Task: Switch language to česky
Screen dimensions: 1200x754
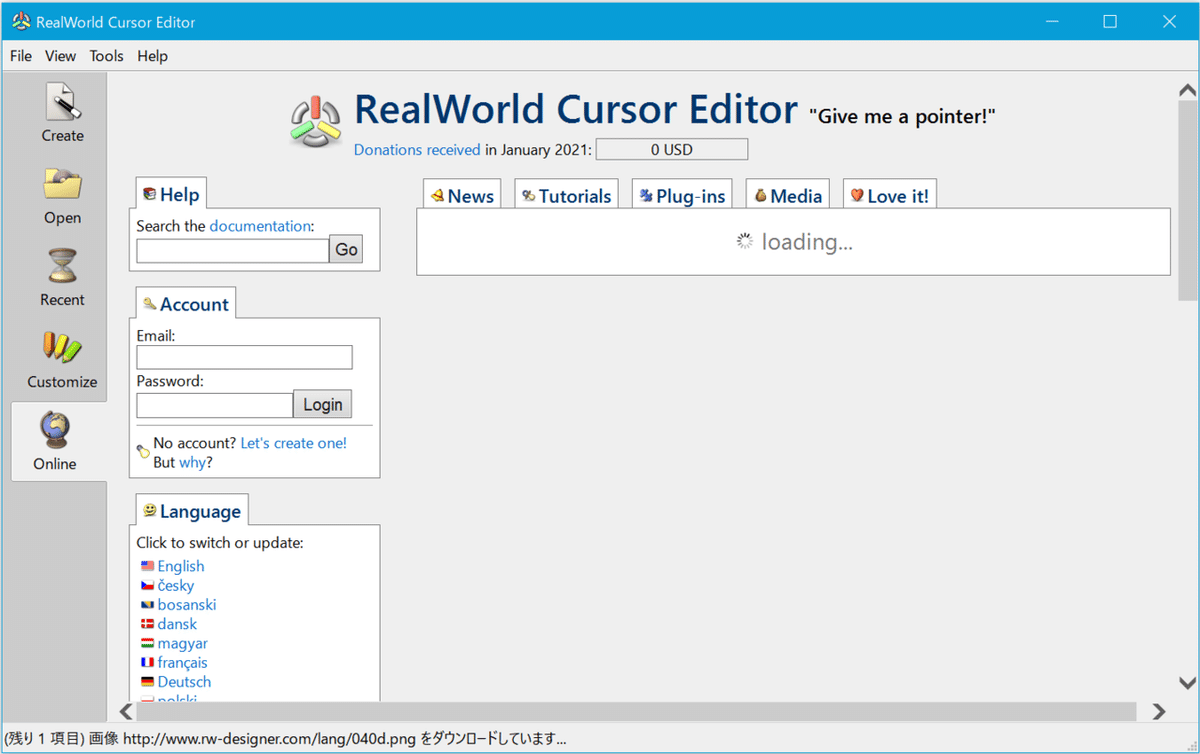Action: point(176,585)
